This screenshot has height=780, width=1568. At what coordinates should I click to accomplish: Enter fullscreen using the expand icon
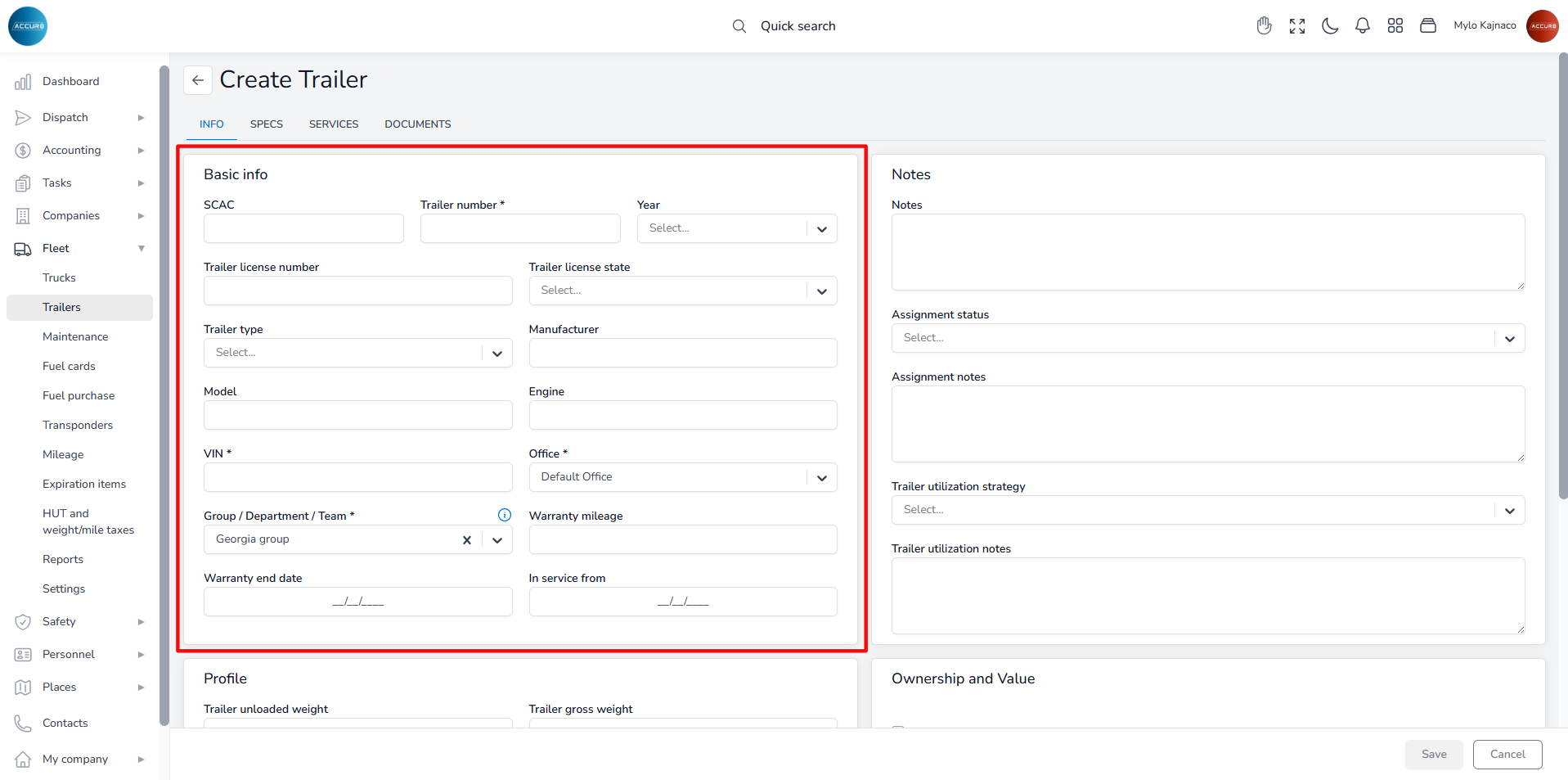click(x=1297, y=26)
